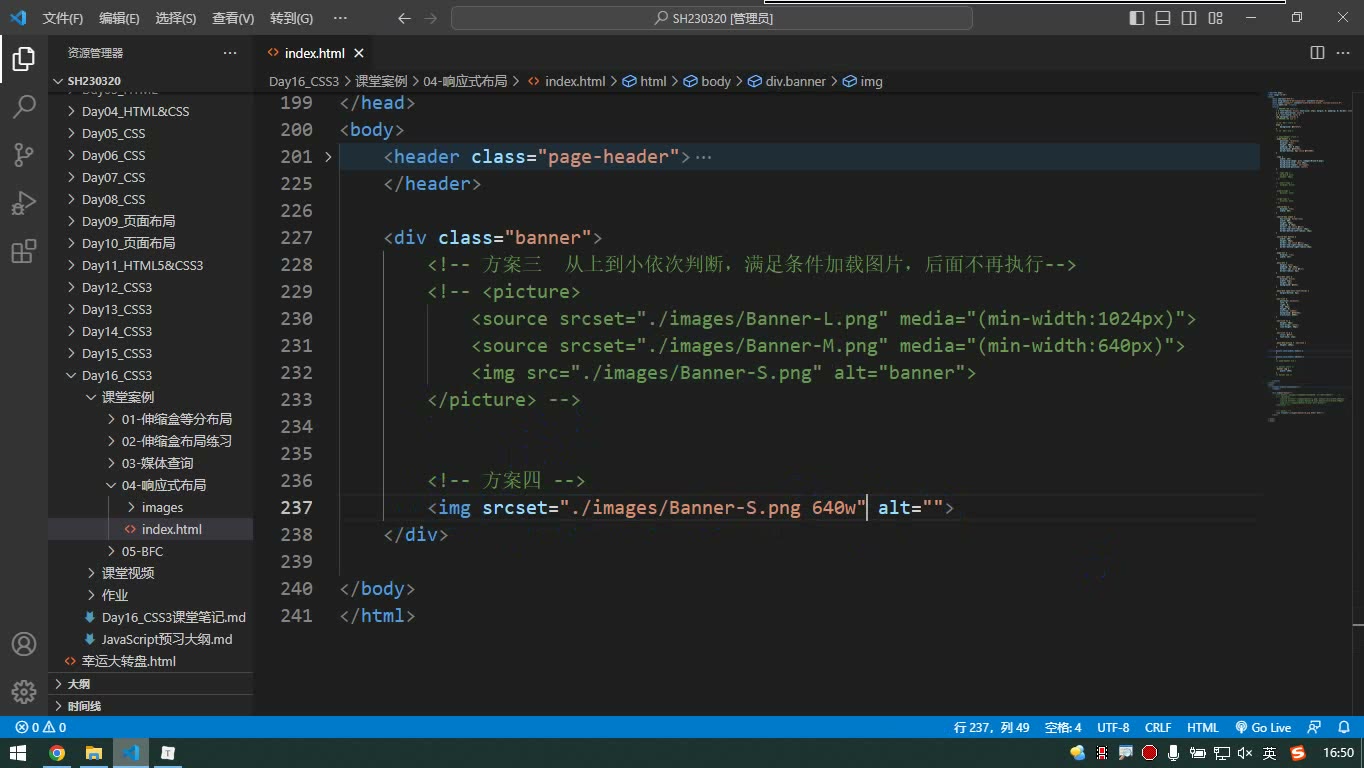Open editor More Actions ellipsis

(x=1343, y=53)
